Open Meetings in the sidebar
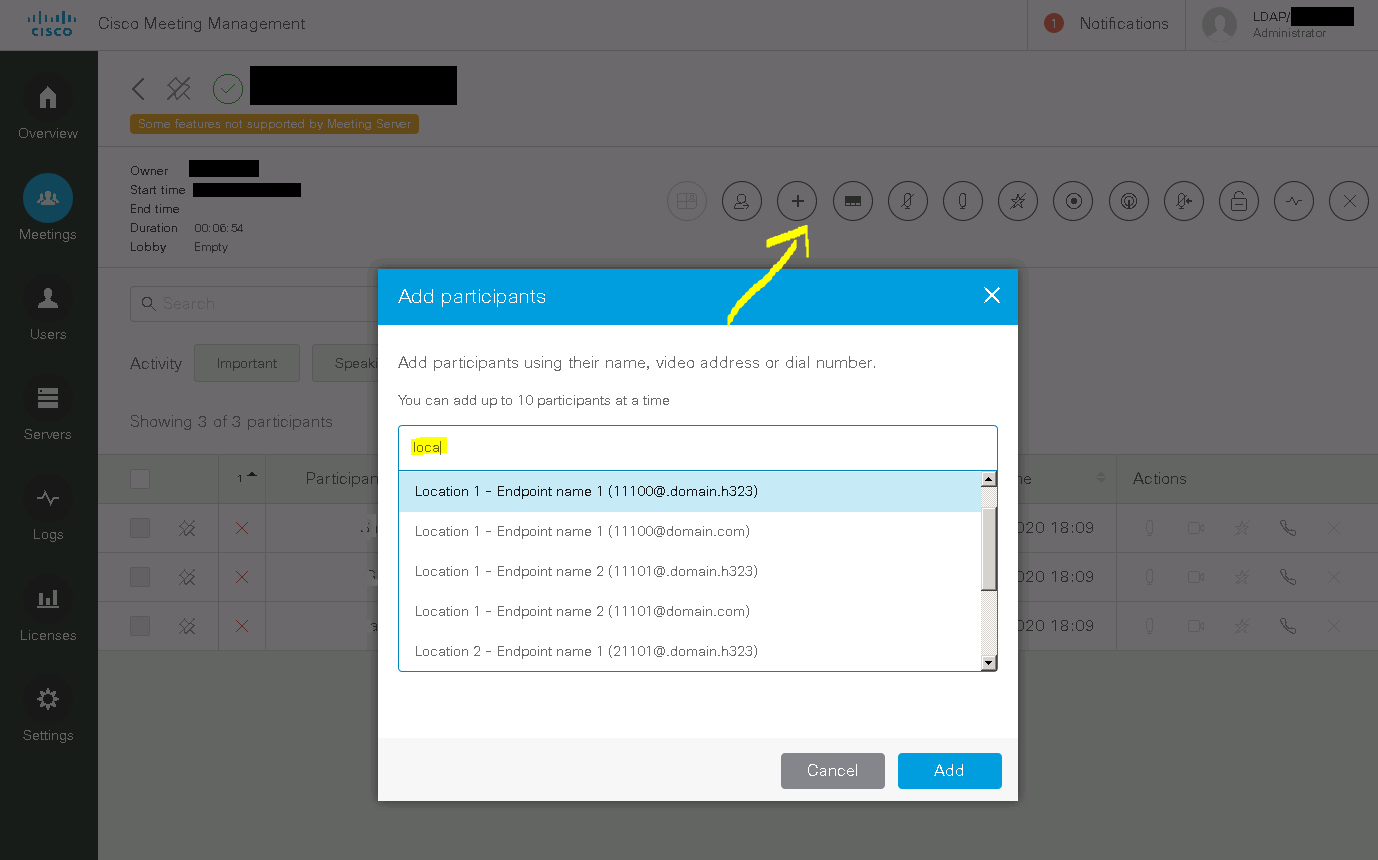Viewport: 1378px width, 860px height. pyautogui.click(x=48, y=210)
